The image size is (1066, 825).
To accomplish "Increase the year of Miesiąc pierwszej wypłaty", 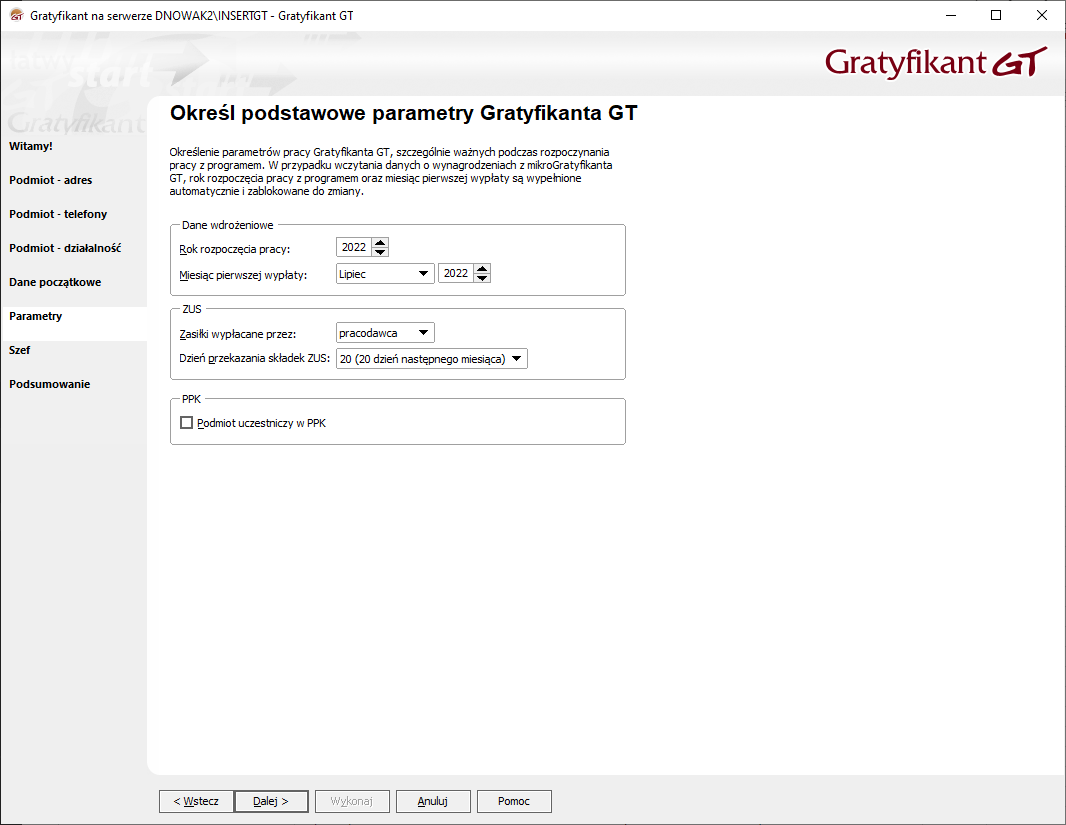I will point(482,268).
